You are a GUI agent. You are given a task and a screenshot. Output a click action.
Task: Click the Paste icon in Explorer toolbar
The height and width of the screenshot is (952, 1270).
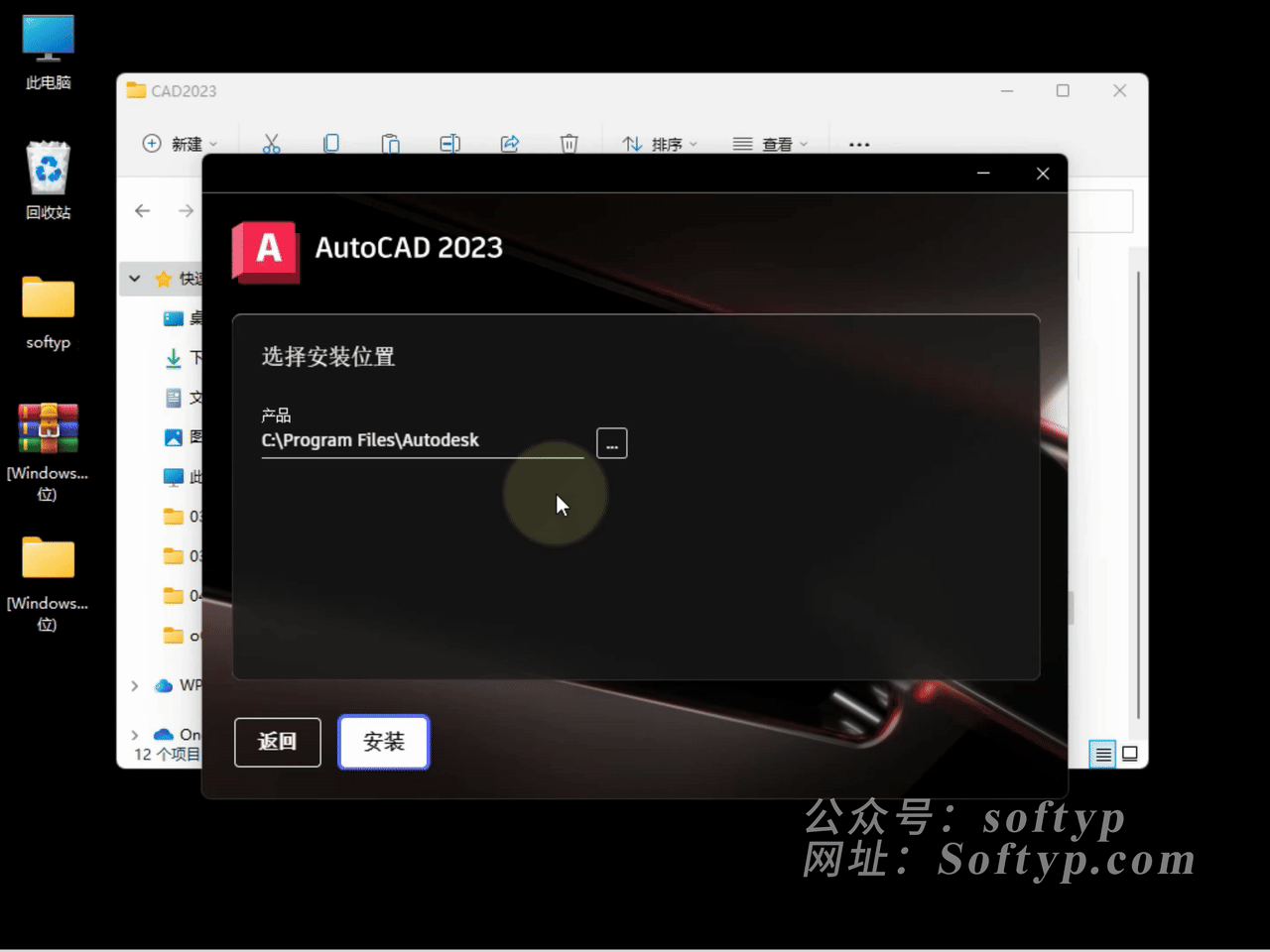coord(391,144)
